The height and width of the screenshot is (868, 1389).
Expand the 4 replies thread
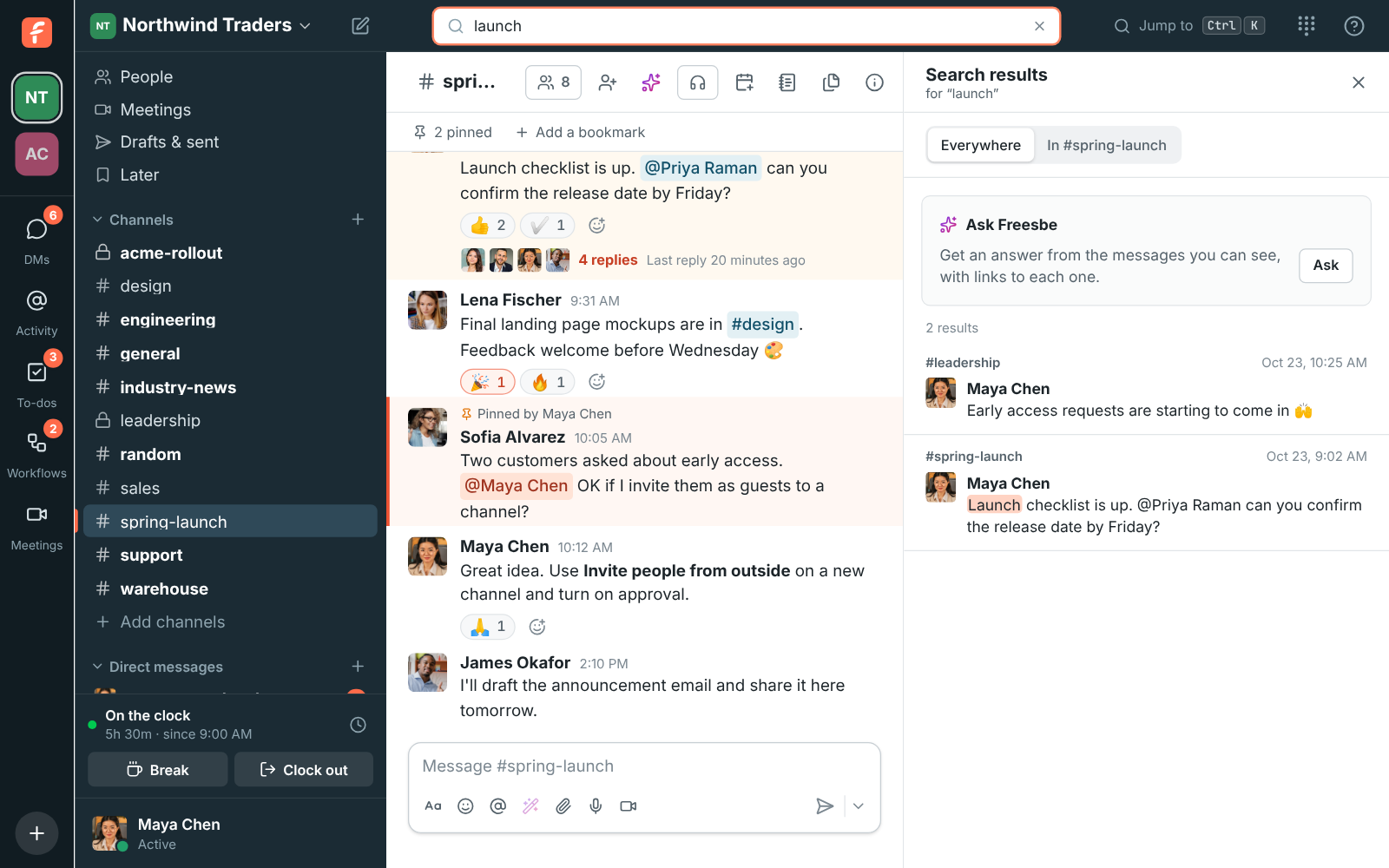[608, 260]
